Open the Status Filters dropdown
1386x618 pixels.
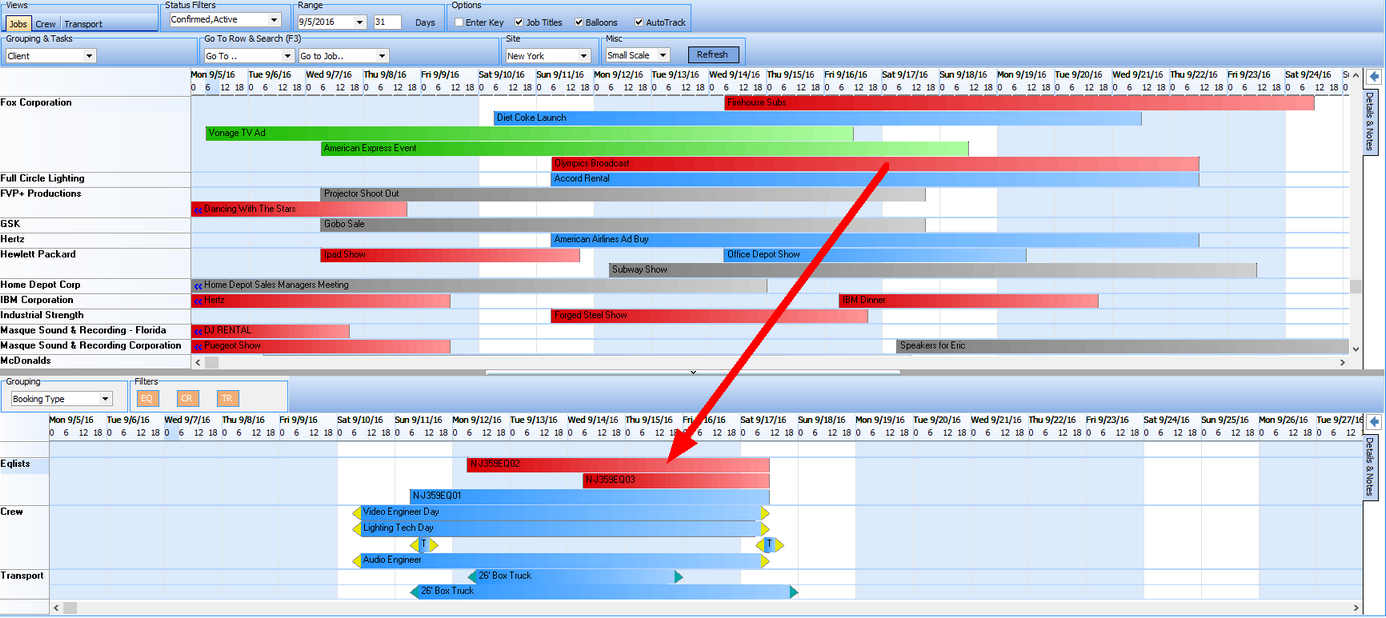(274, 20)
